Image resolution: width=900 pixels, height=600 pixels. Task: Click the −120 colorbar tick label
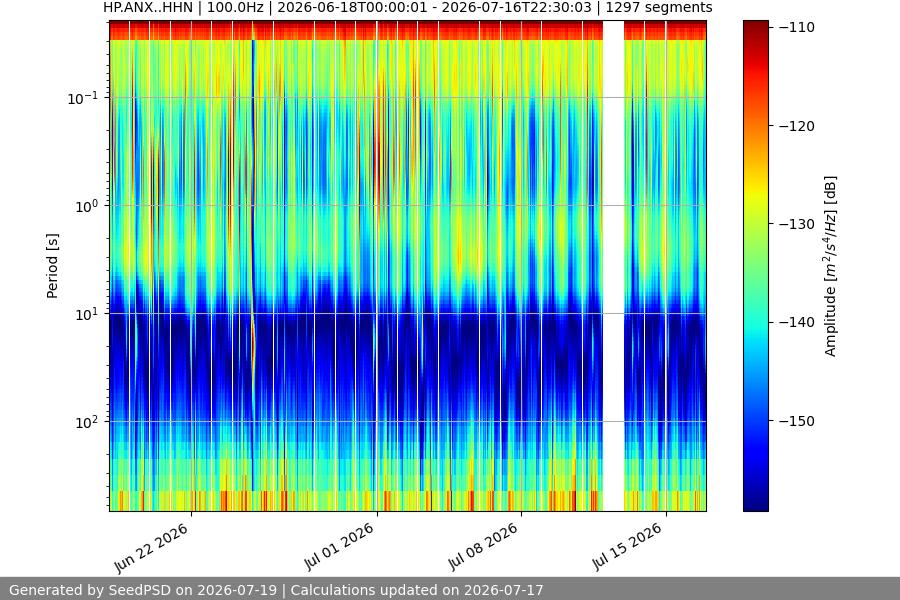797,126
